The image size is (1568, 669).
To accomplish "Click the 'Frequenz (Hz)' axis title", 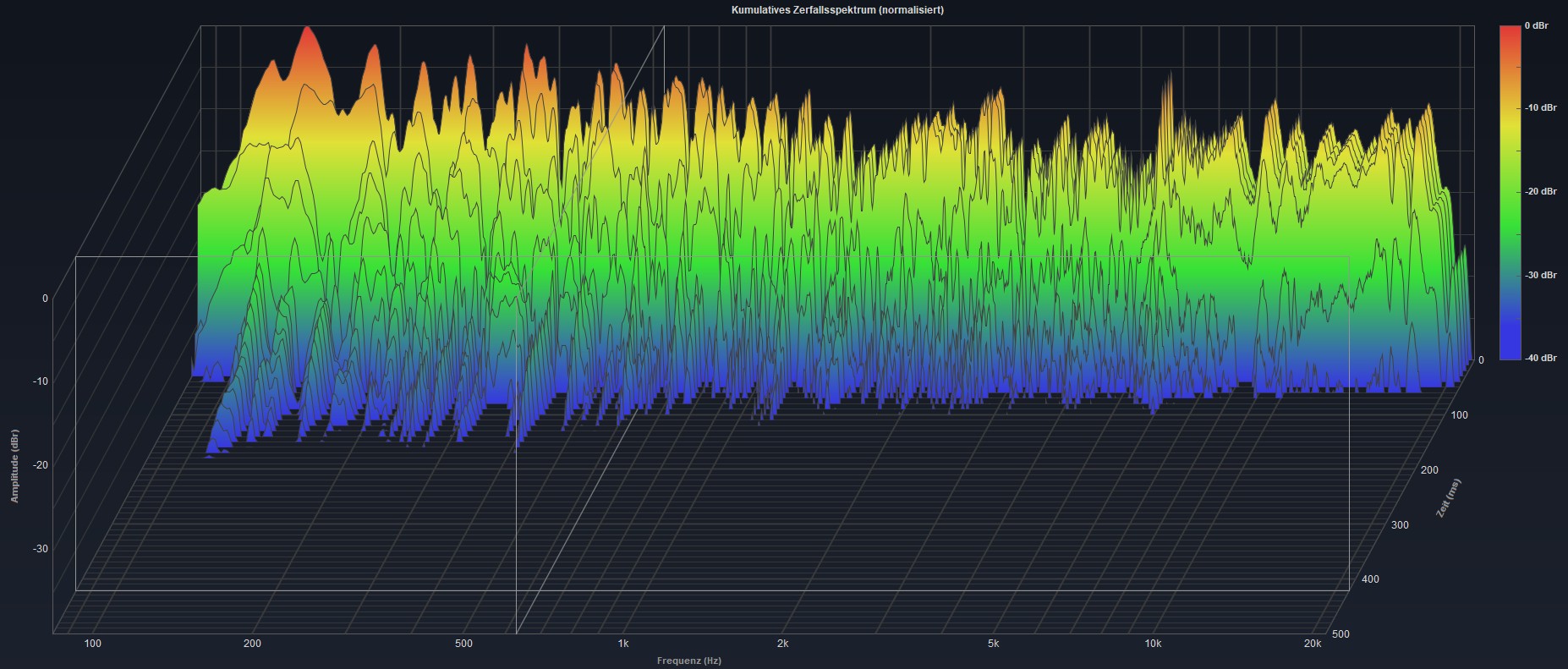I will click(x=688, y=661).
